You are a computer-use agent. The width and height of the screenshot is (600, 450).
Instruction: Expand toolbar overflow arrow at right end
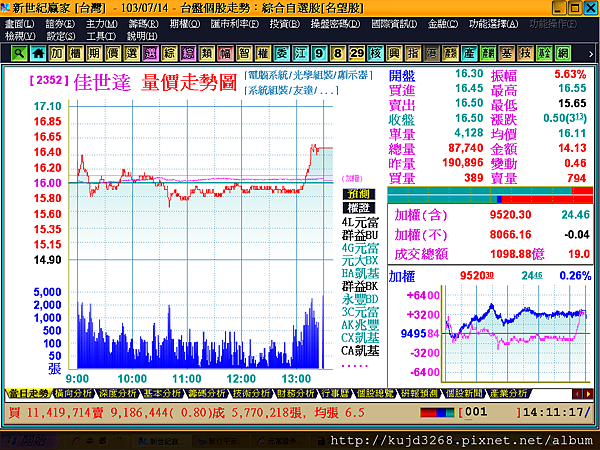(591, 54)
